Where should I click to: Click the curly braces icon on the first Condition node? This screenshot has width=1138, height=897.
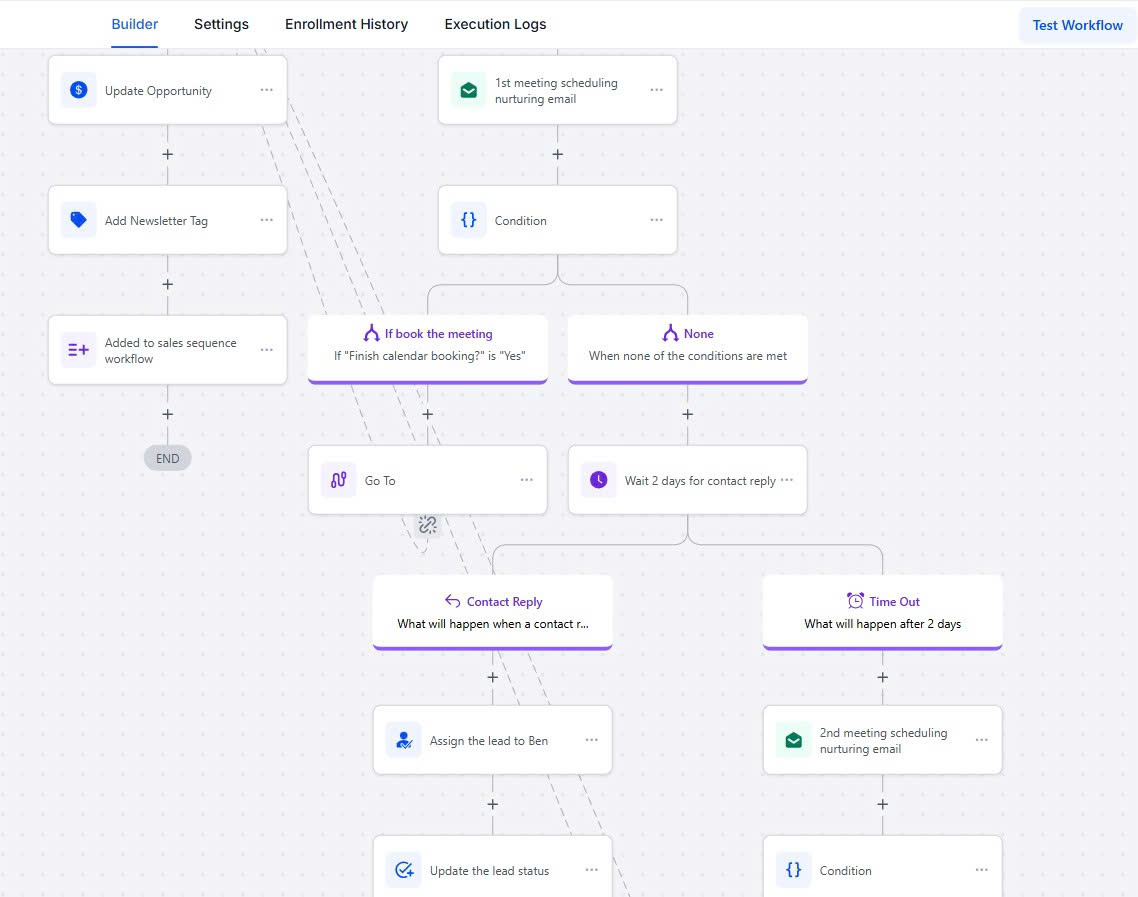point(469,220)
